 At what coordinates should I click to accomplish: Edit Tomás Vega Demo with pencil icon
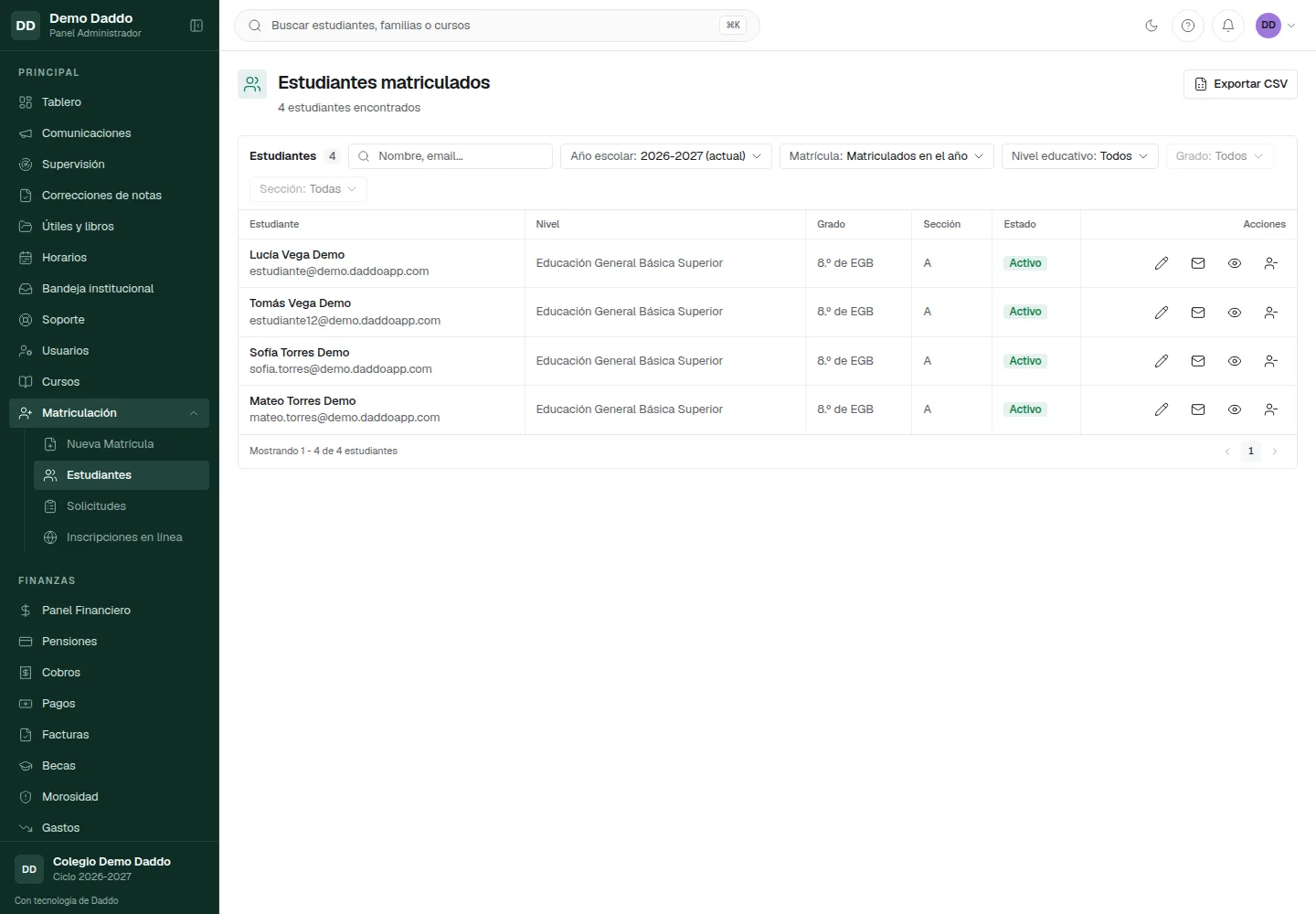tap(1162, 313)
